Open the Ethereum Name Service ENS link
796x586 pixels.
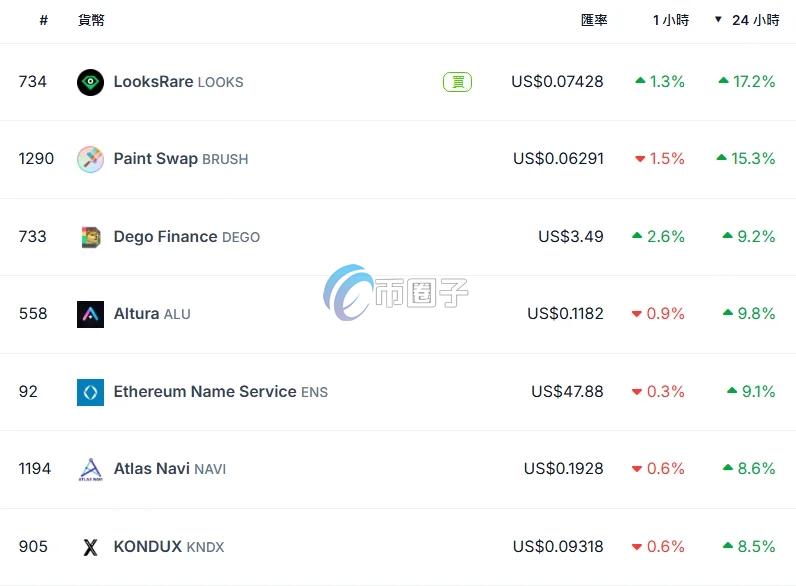220,392
